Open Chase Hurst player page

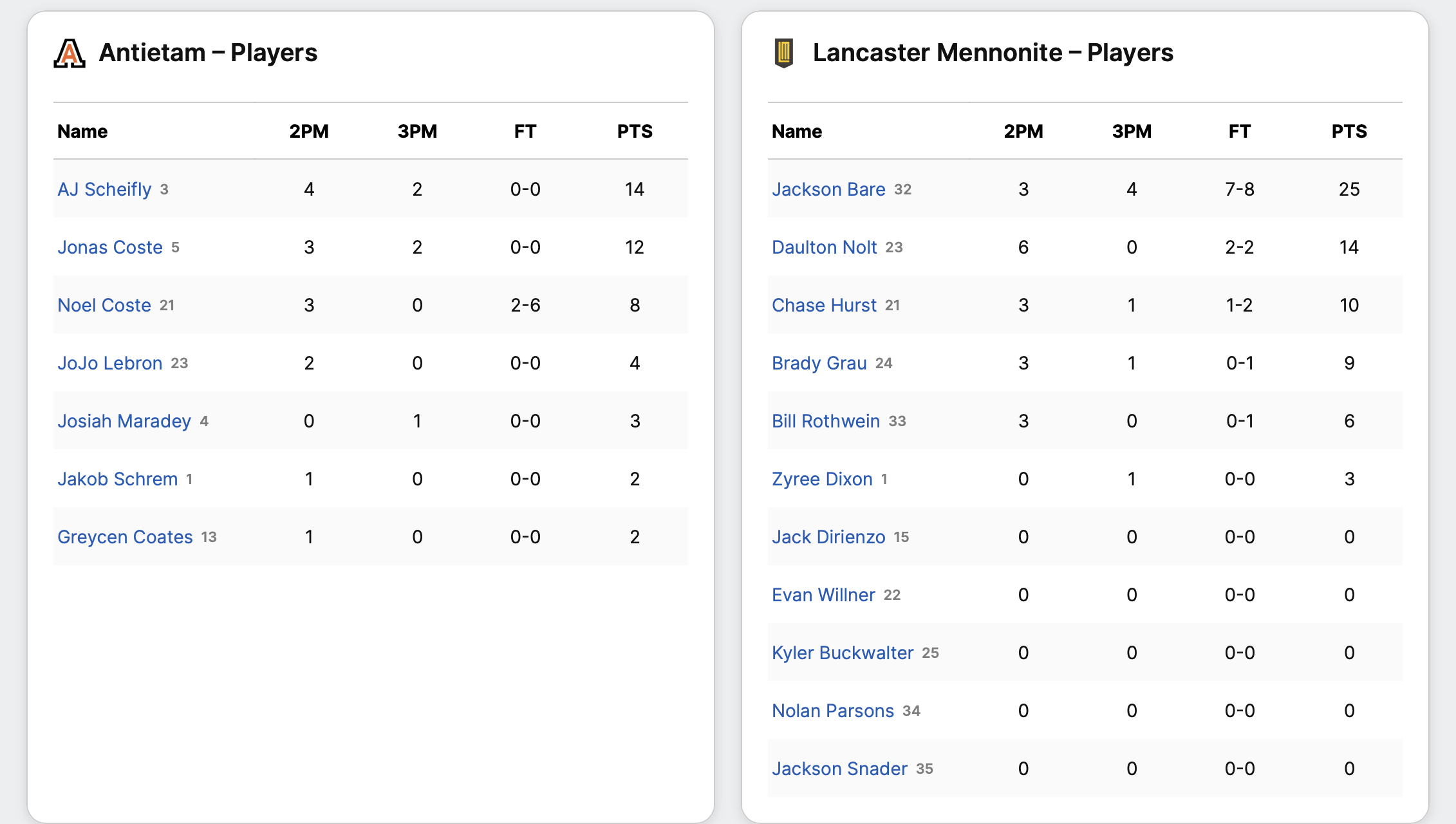point(824,305)
